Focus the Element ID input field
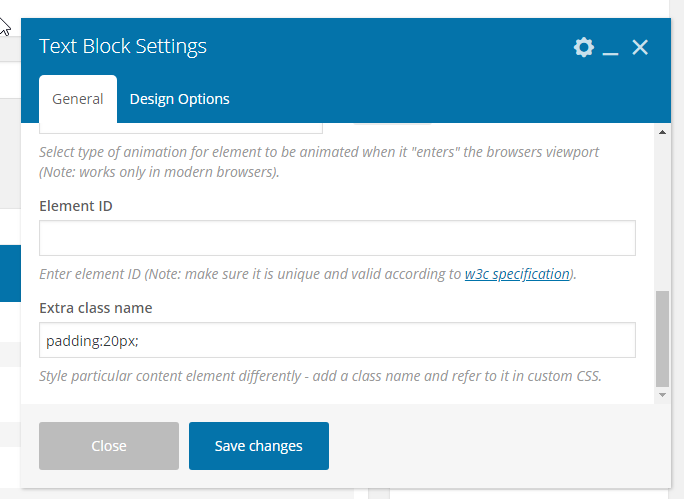Screen dimensions: 684x499 pos(337,238)
